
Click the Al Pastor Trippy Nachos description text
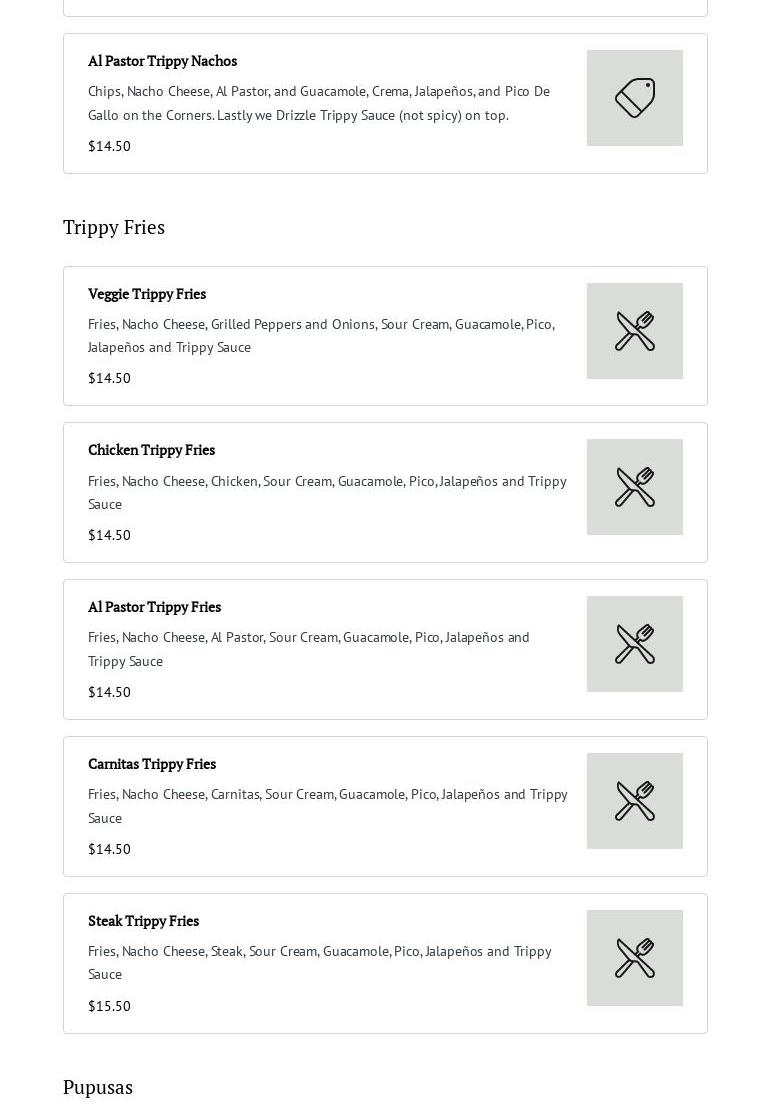coord(318,103)
